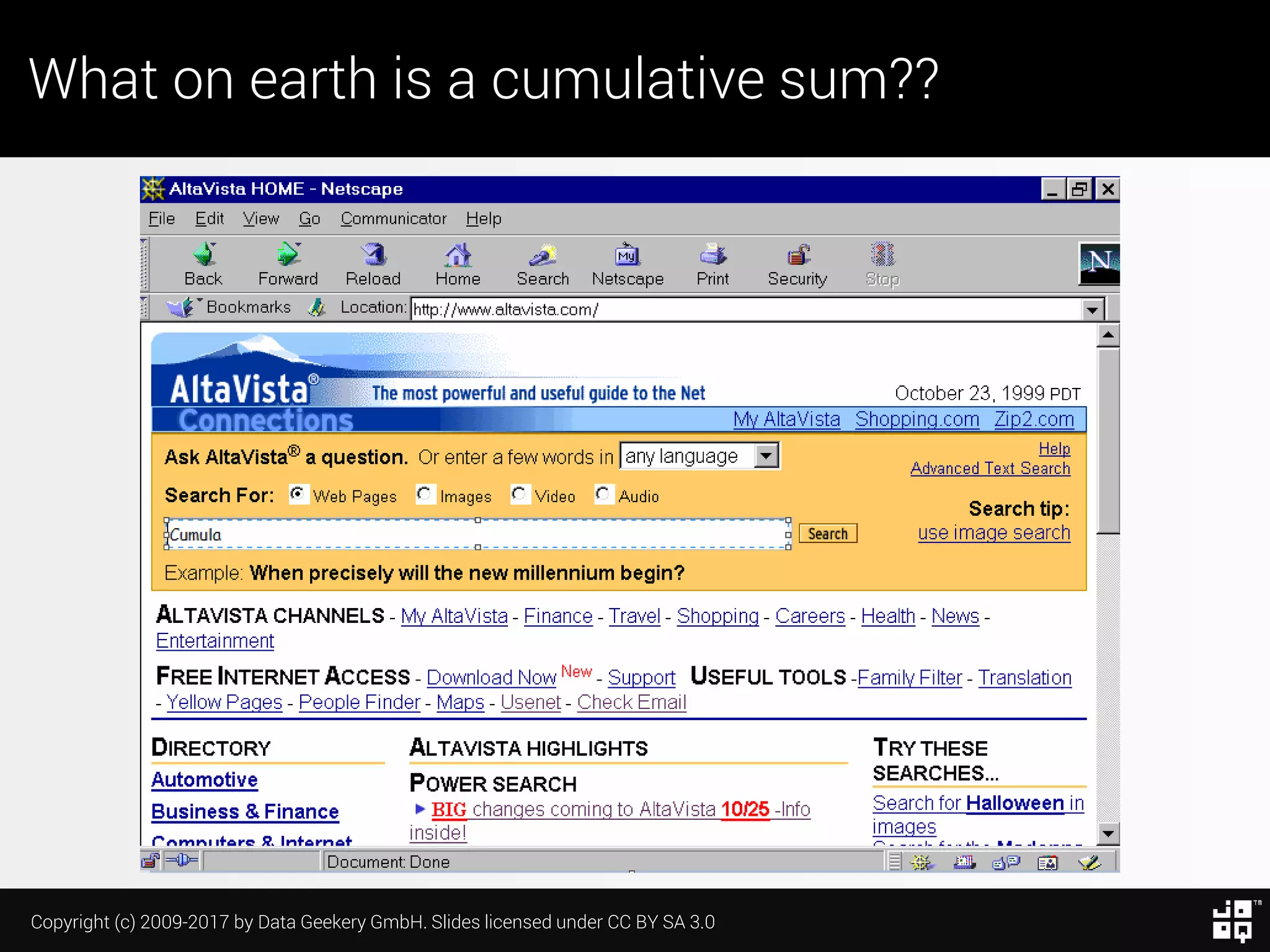Click the Entertainment channel link
Image resolution: width=1270 pixels, height=952 pixels.
point(215,641)
